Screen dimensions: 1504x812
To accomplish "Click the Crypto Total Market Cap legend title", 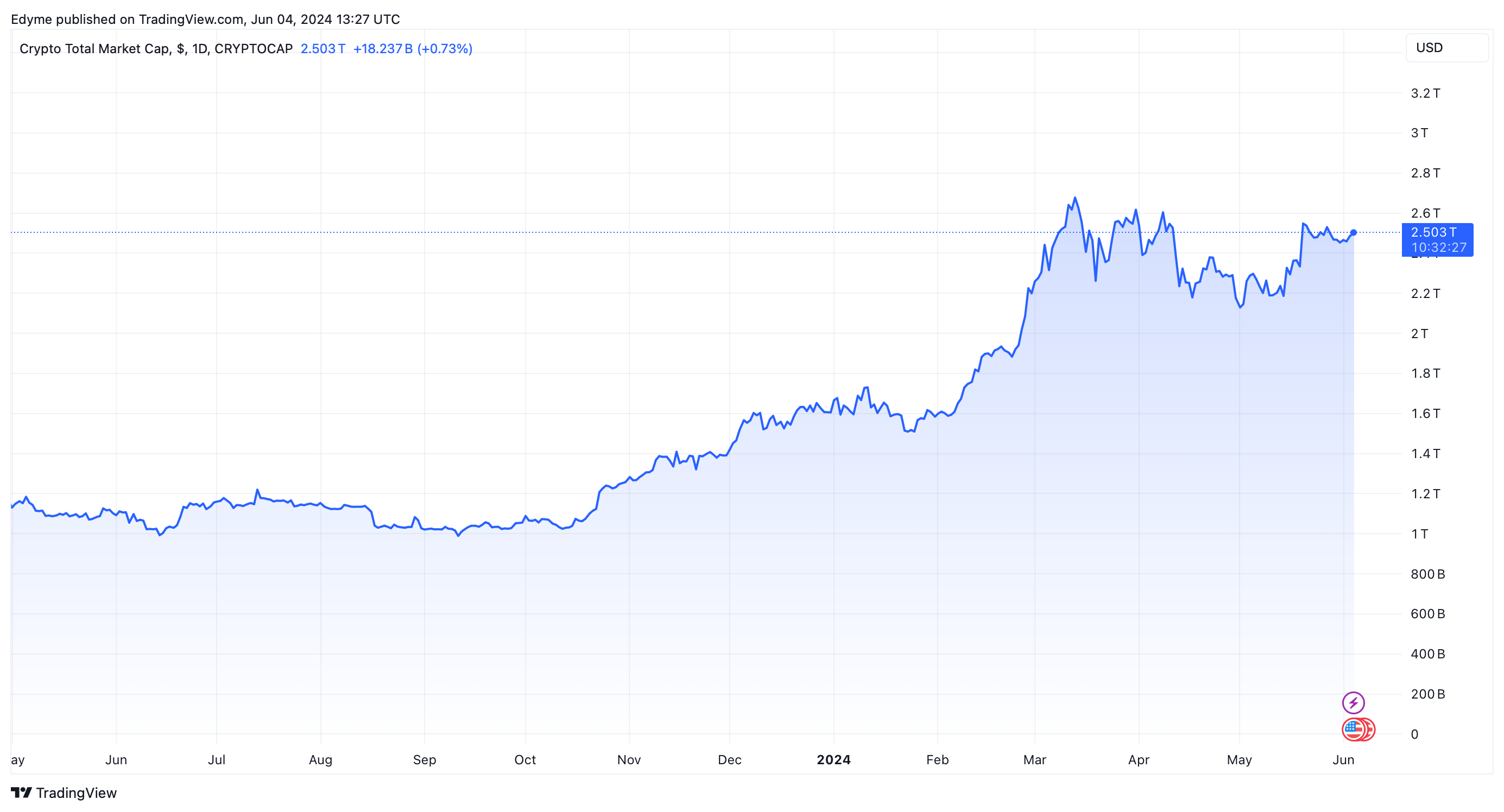I will pyautogui.click(x=156, y=48).
